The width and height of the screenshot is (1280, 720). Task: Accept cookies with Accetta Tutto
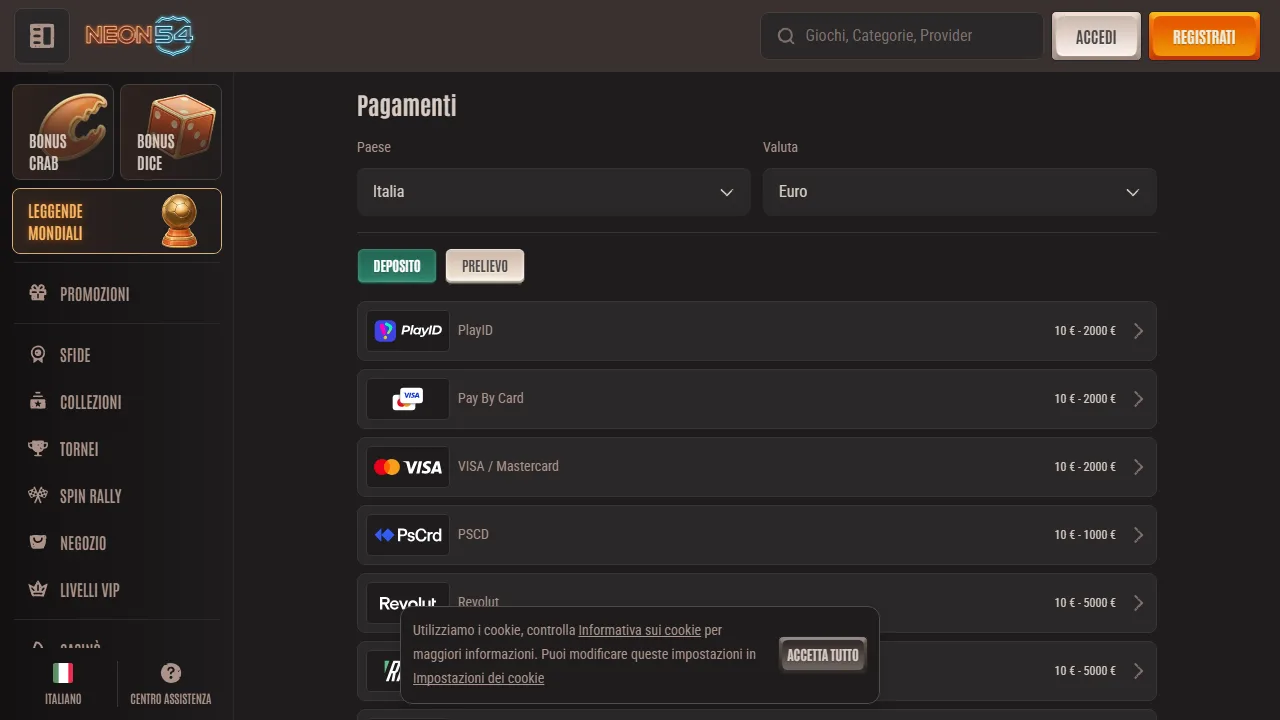[x=823, y=655]
